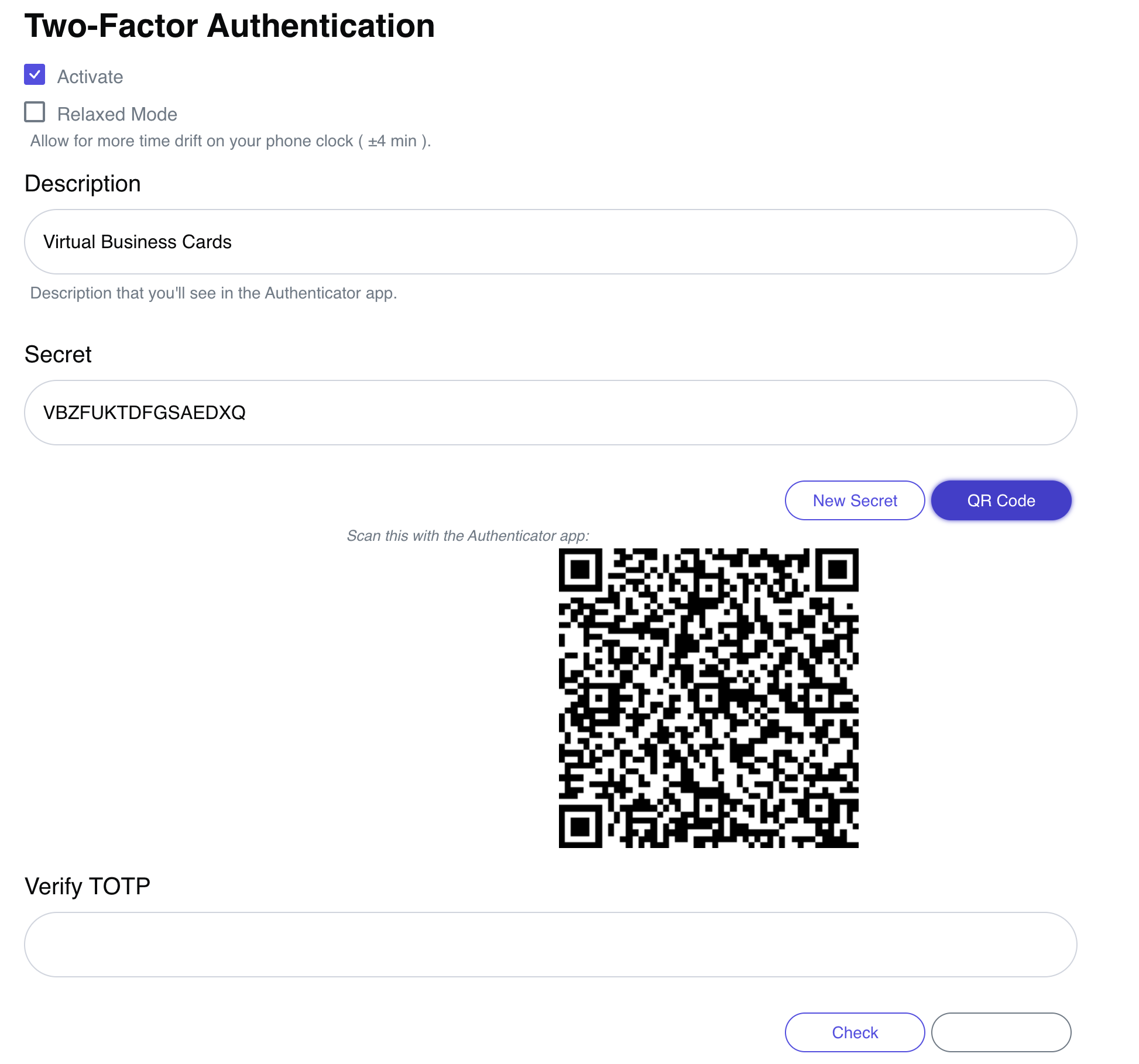The image size is (1139, 1064).
Task: Click the 'Two-Factor Authentication' heading
Action: 229,26
